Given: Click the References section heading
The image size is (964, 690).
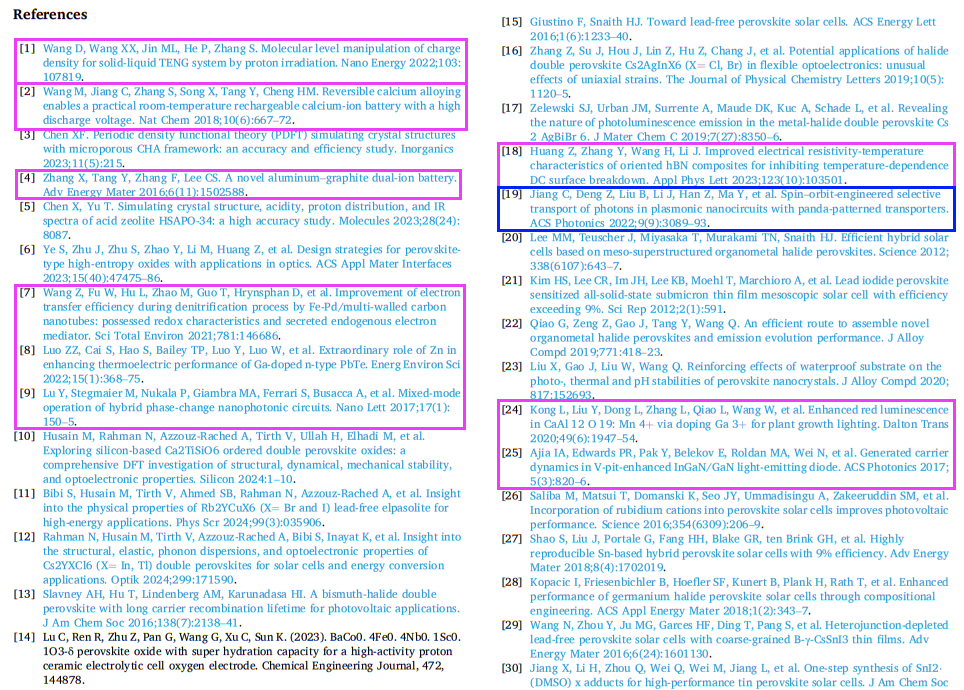Looking at the screenshot, I should click(50, 15).
